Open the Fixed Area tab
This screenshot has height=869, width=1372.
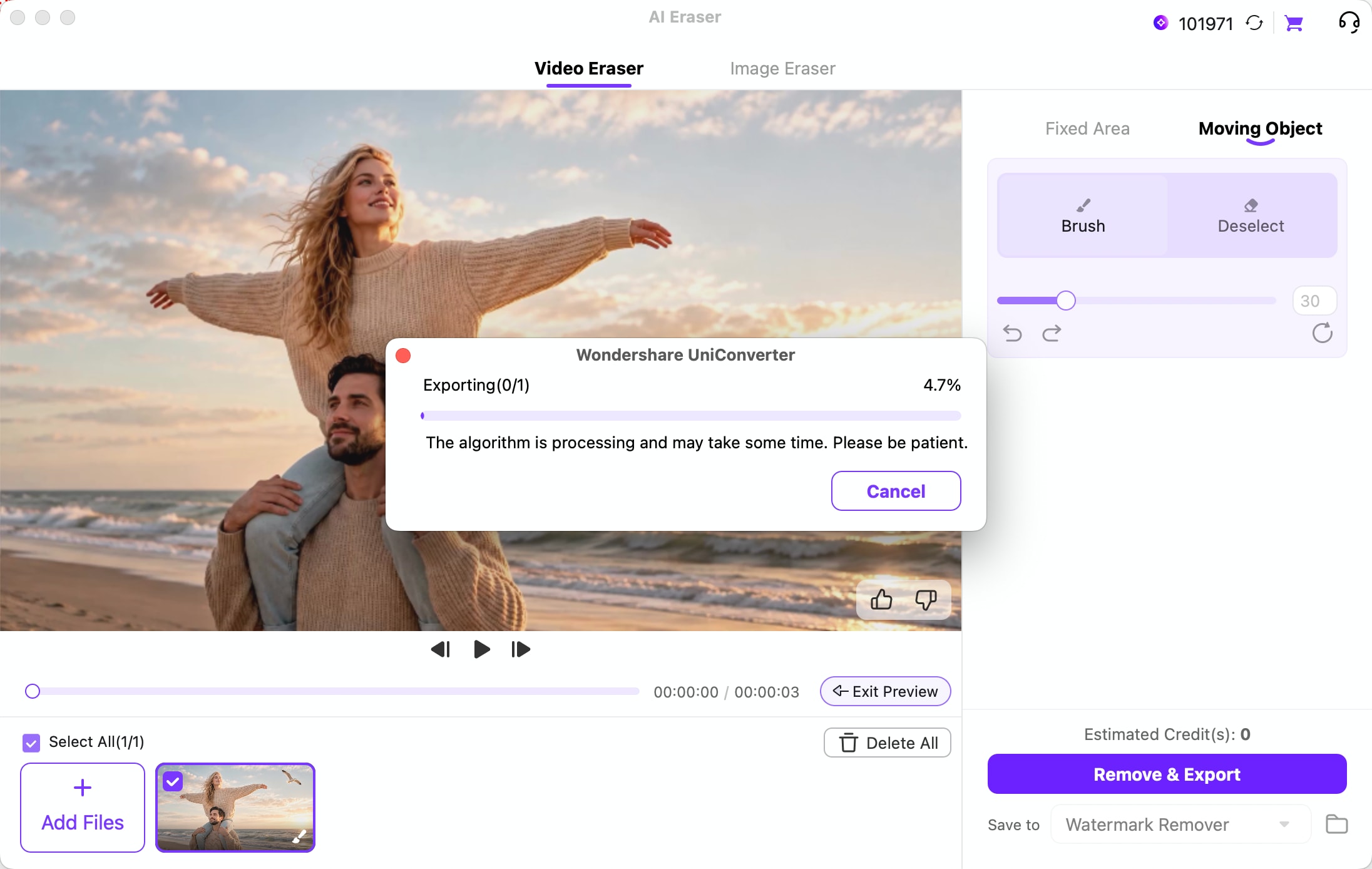tap(1087, 128)
